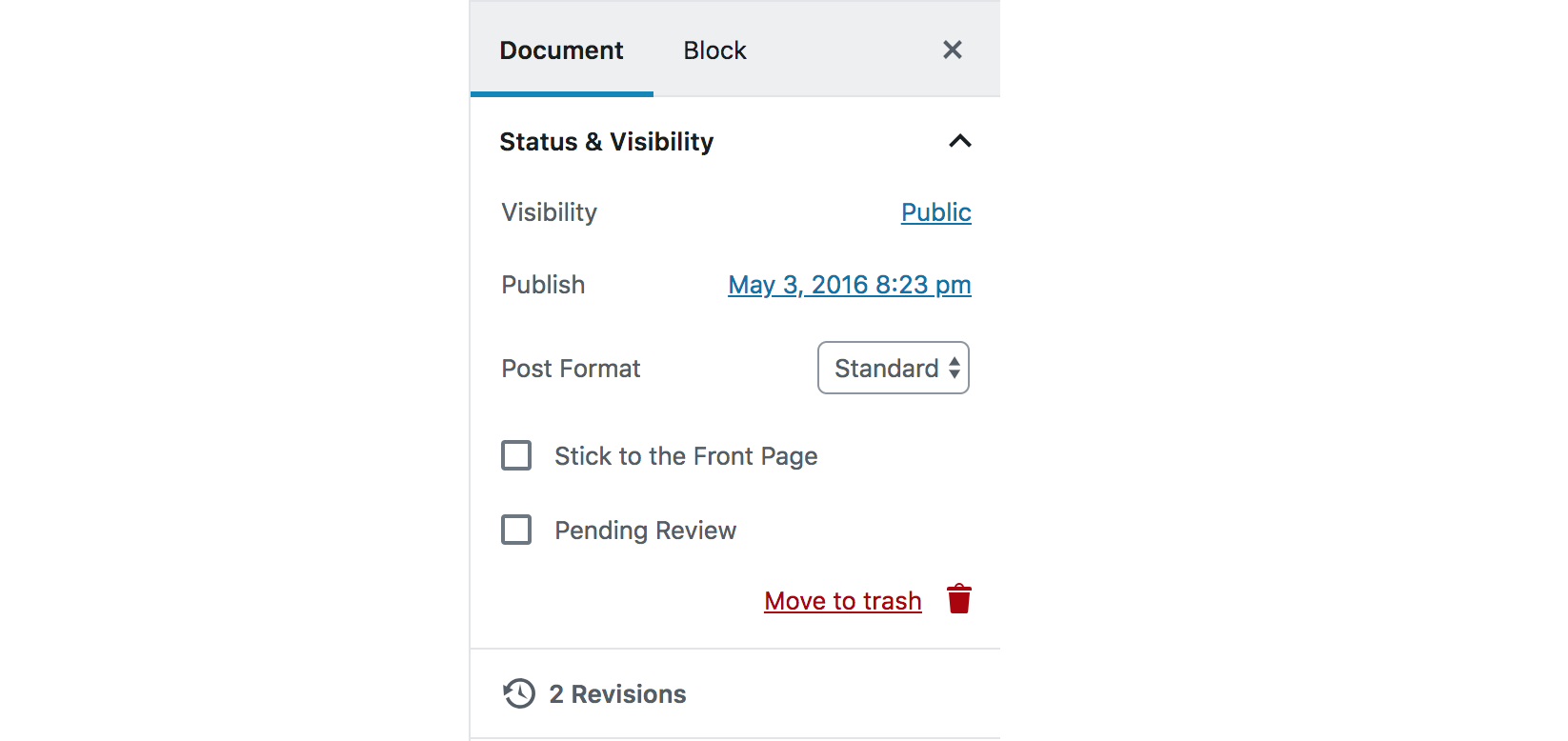This screenshot has width=1568, height=741.
Task: Click the Status & Visibility heading
Action: (x=607, y=142)
